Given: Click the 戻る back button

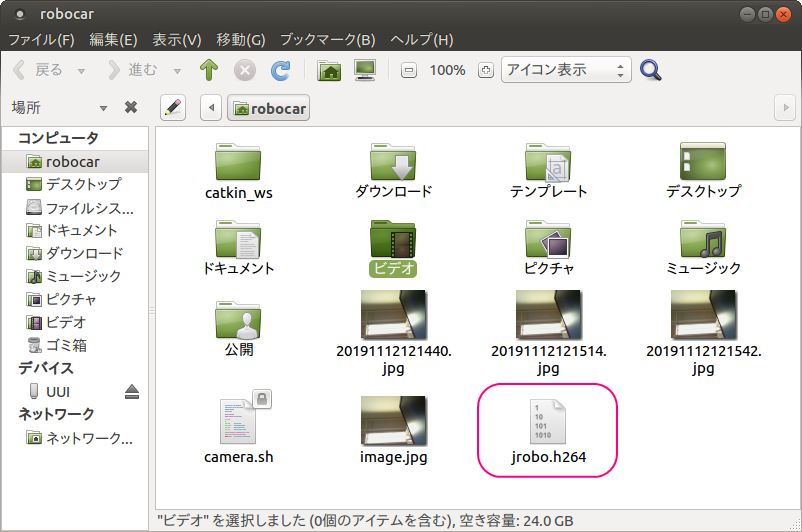Looking at the screenshot, I should tap(38, 70).
